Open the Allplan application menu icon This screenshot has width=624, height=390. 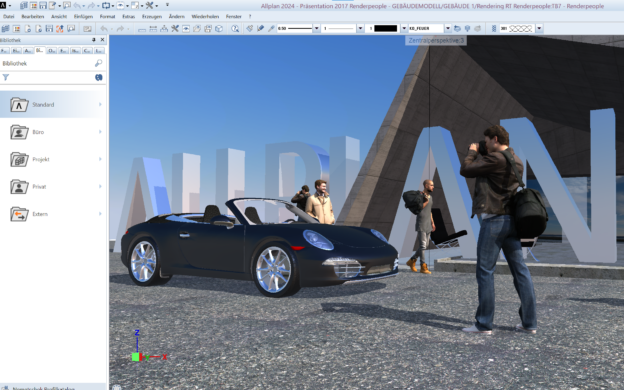click(3, 6)
